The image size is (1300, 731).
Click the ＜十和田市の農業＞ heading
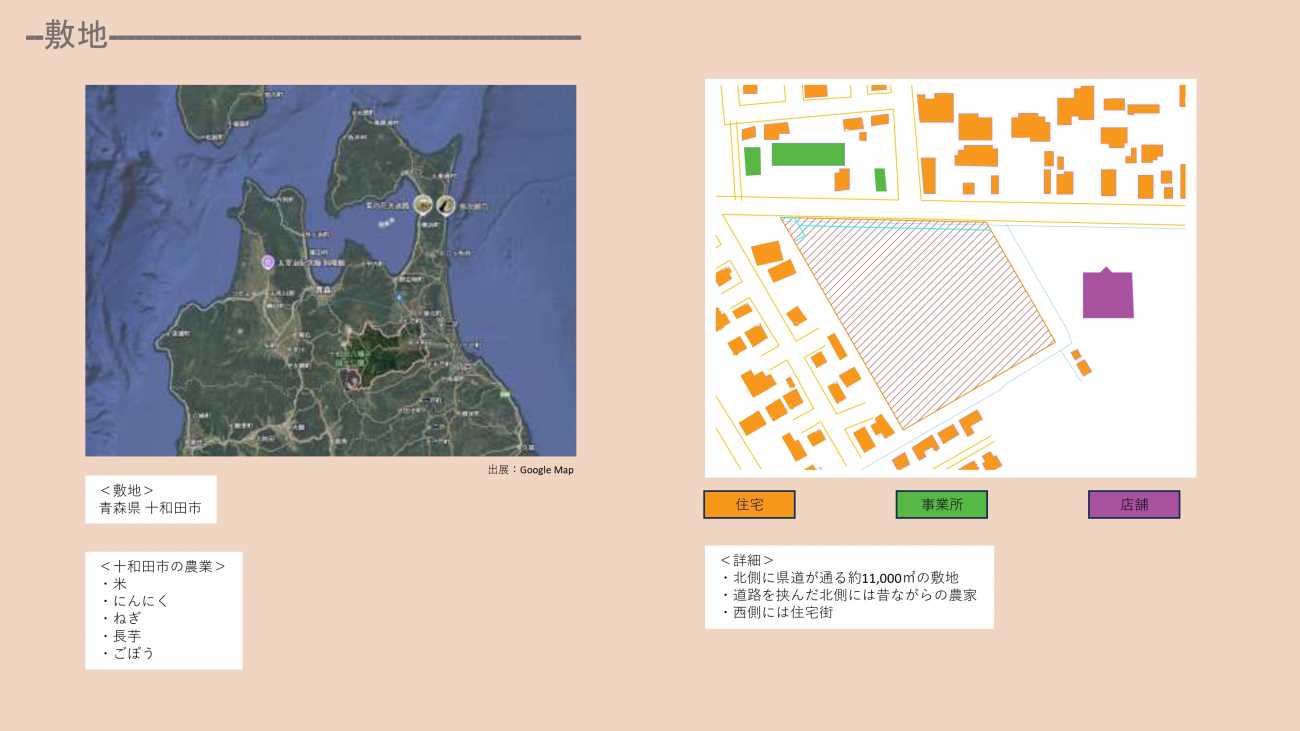(x=163, y=566)
